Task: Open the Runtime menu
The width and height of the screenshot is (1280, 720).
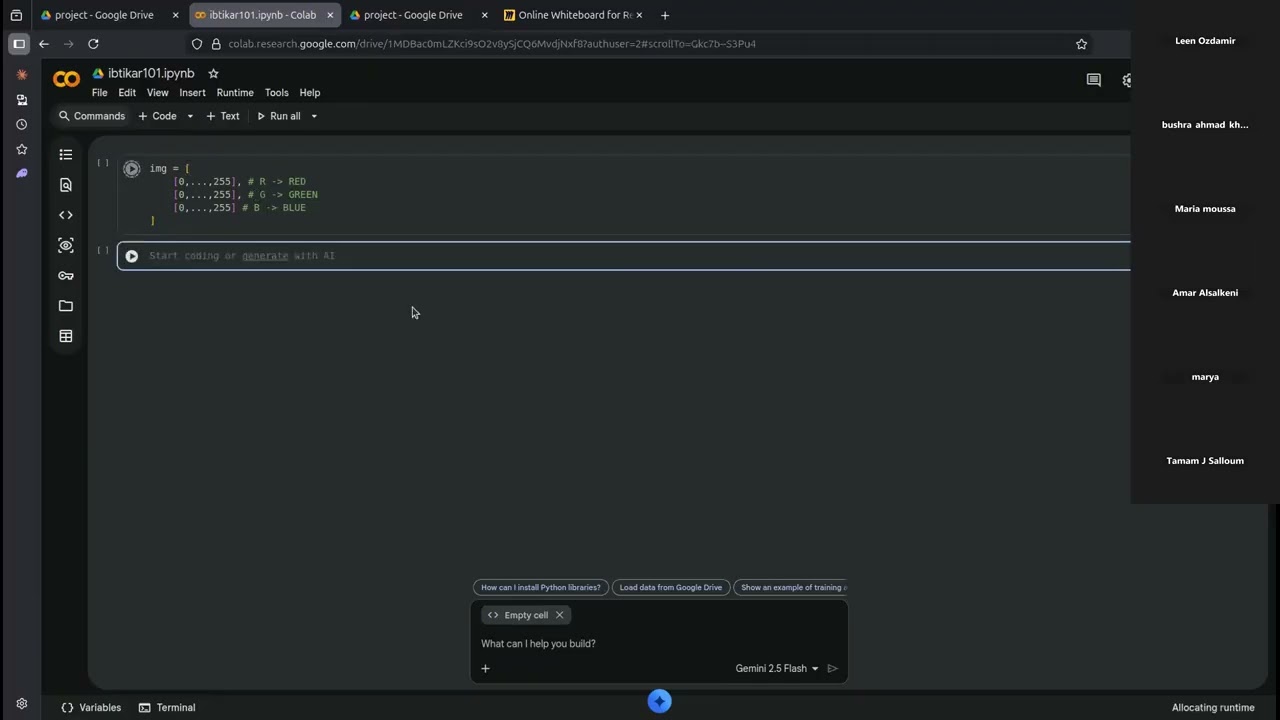Action: [x=235, y=93]
